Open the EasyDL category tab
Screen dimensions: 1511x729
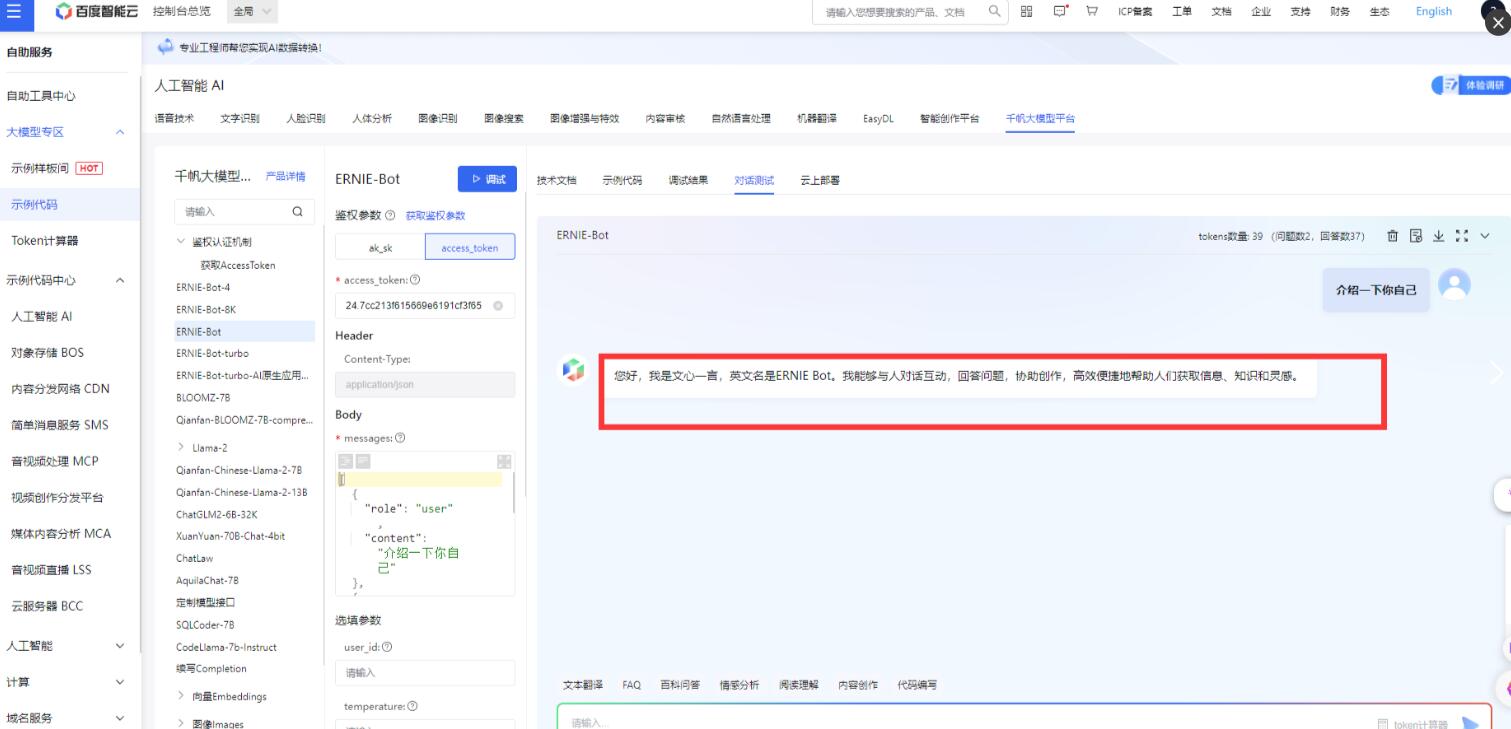878,118
